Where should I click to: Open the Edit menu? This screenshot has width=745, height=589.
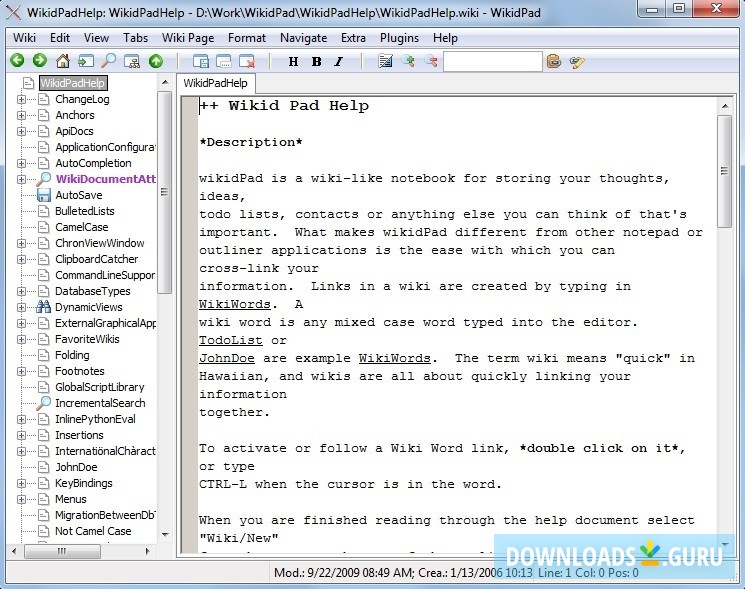(60, 38)
